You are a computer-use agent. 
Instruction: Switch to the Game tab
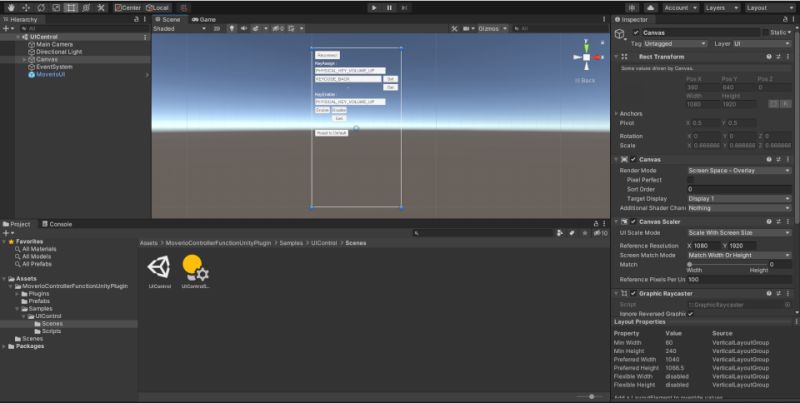pyautogui.click(x=204, y=19)
